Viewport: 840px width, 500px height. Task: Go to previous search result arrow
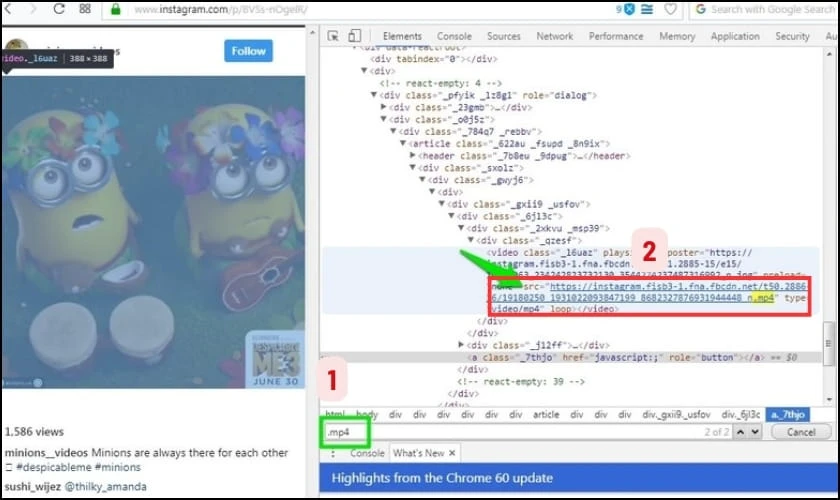(740, 432)
